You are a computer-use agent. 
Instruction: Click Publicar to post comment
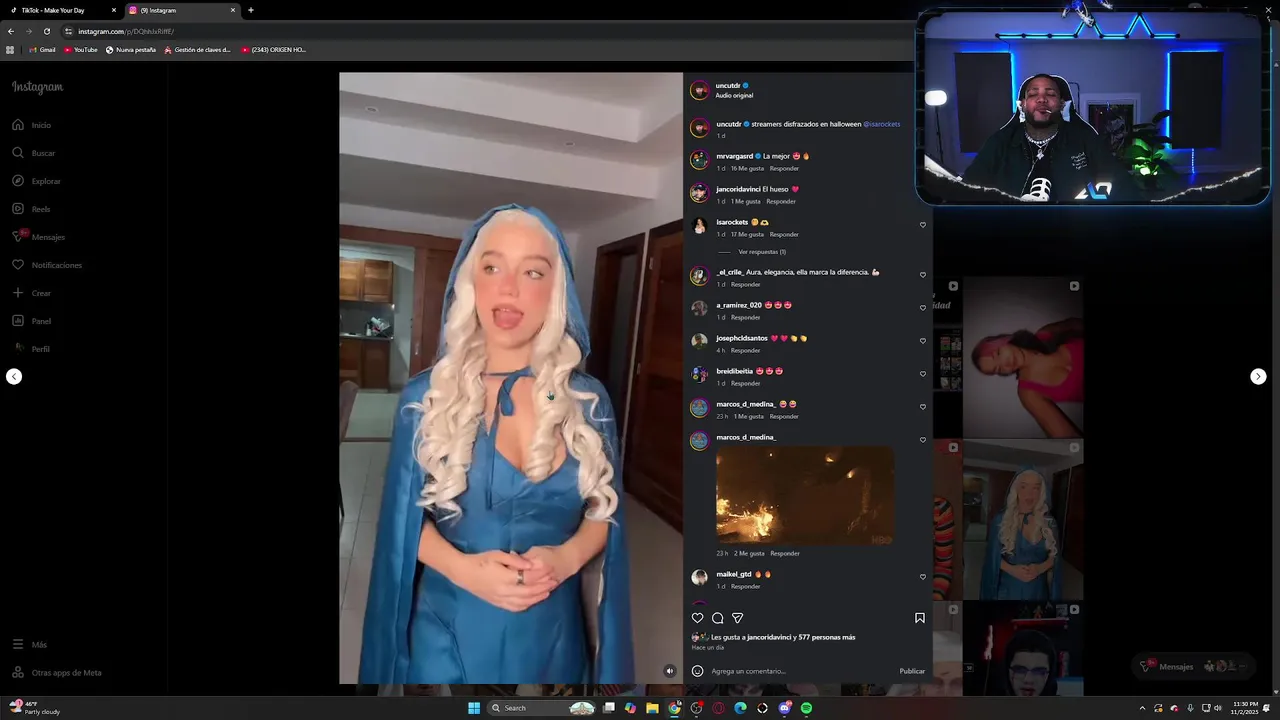[912, 671]
